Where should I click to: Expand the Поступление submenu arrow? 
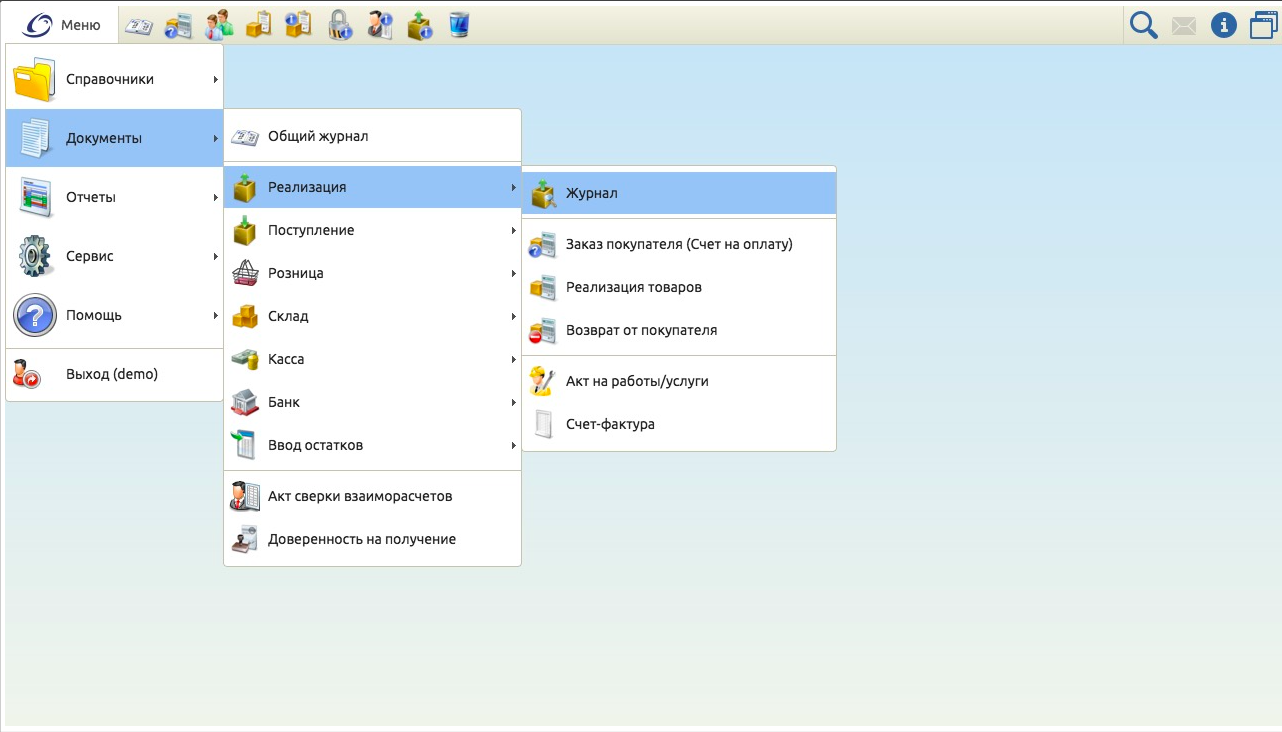[x=514, y=230]
